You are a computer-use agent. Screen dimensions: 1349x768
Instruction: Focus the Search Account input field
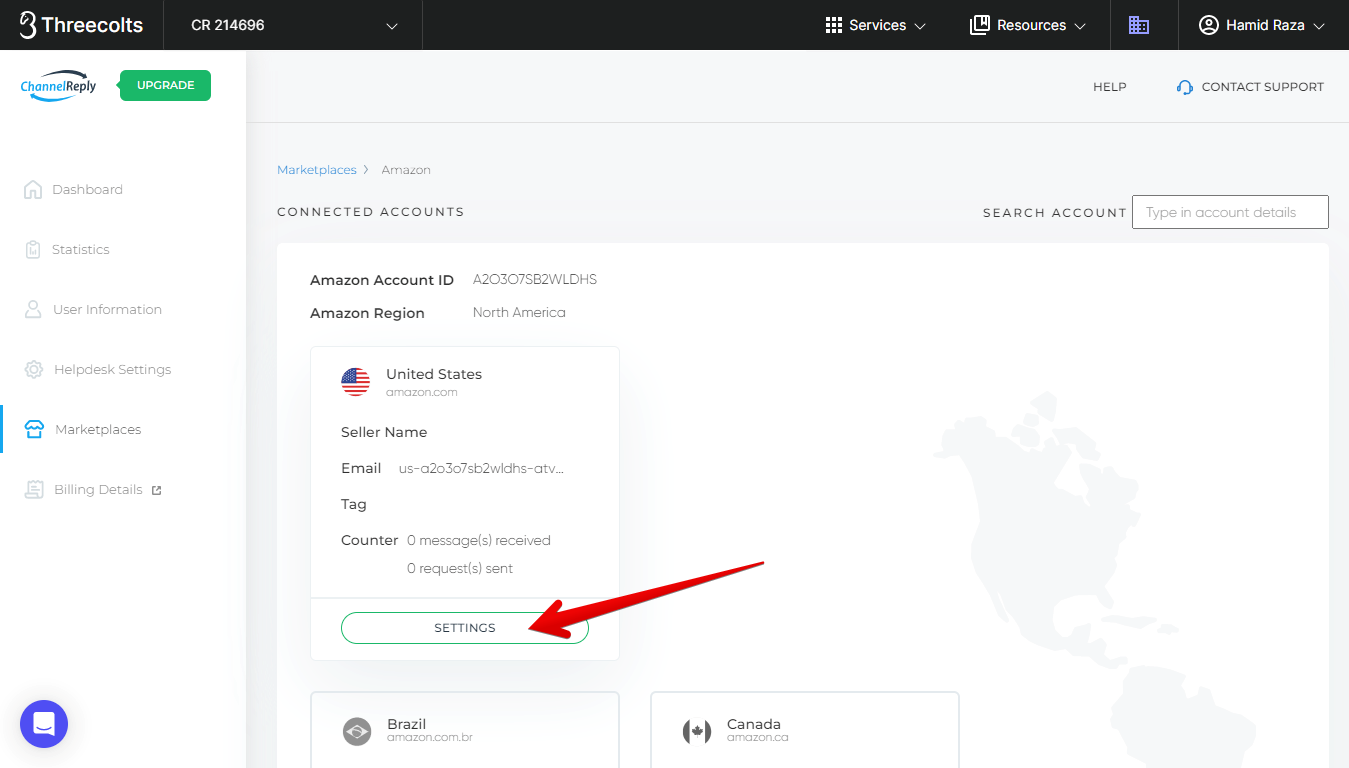coord(1230,212)
